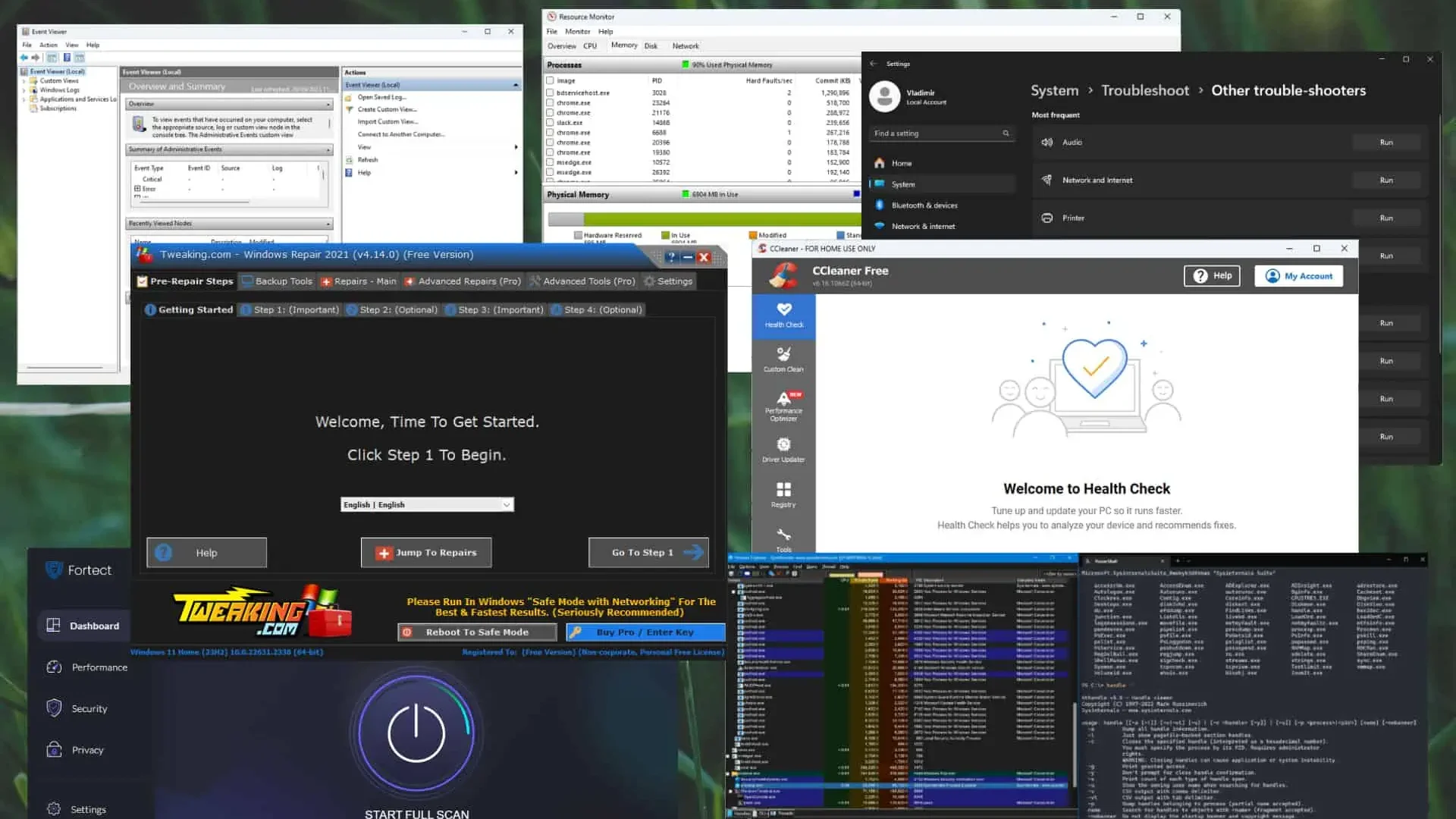Click the Vladimir account avatar in Settings

884,96
